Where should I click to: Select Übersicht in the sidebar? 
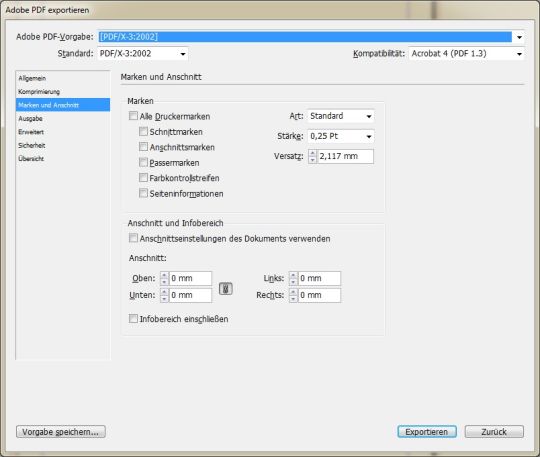(x=31, y=159)
